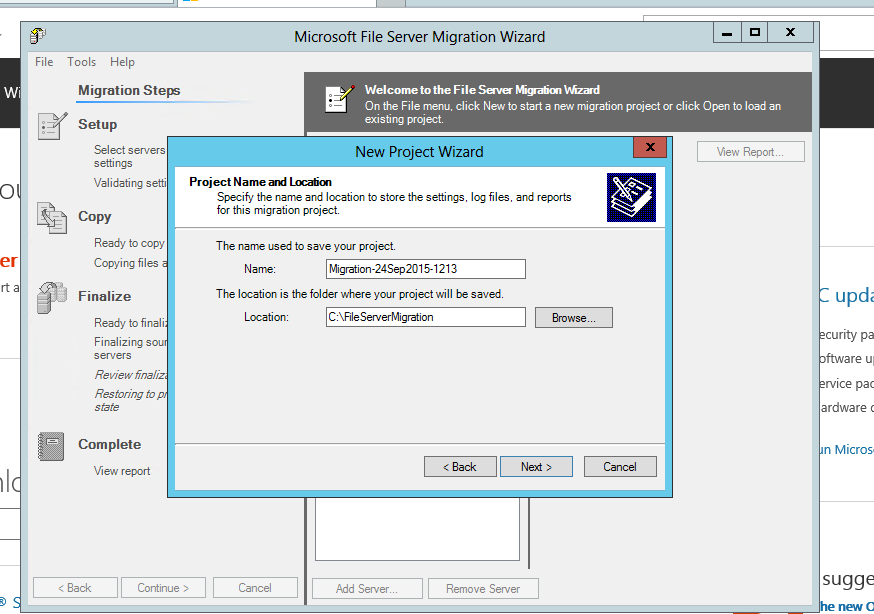Click the Add Server button
Viewport: 874px width, 614px height.
click(x=367, y=588)
